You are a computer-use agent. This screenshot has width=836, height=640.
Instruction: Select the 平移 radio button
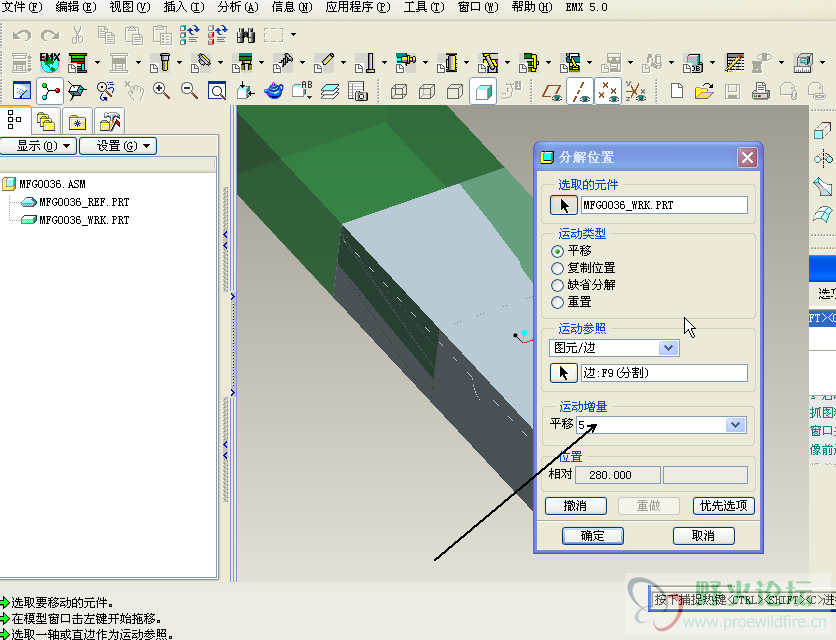pos(557,251)
